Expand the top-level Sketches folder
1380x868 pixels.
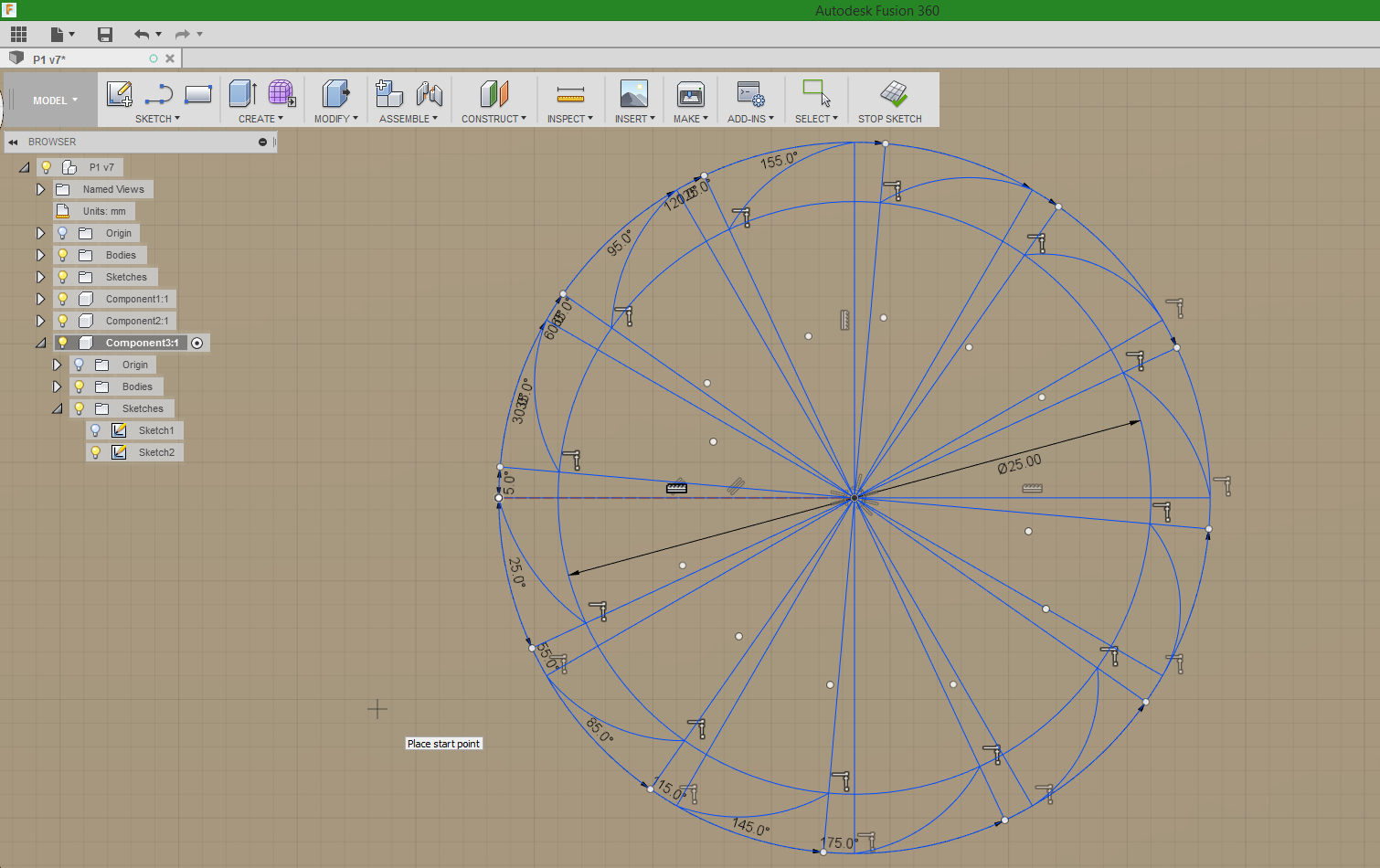pos(40,277)
